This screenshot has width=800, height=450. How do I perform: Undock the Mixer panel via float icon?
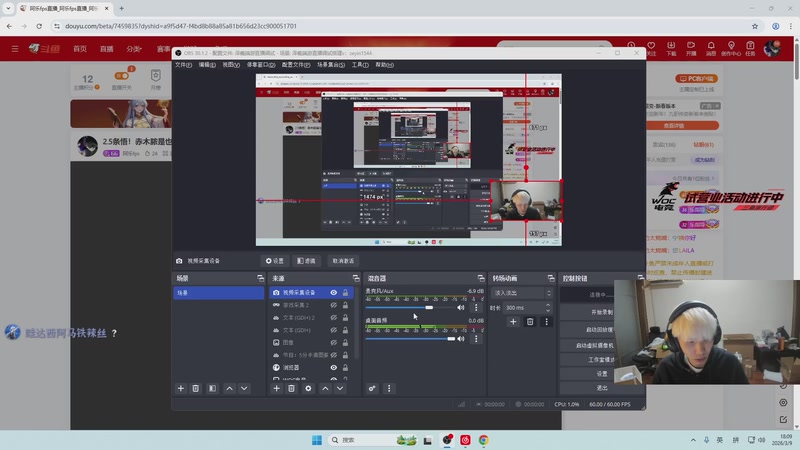481,278
